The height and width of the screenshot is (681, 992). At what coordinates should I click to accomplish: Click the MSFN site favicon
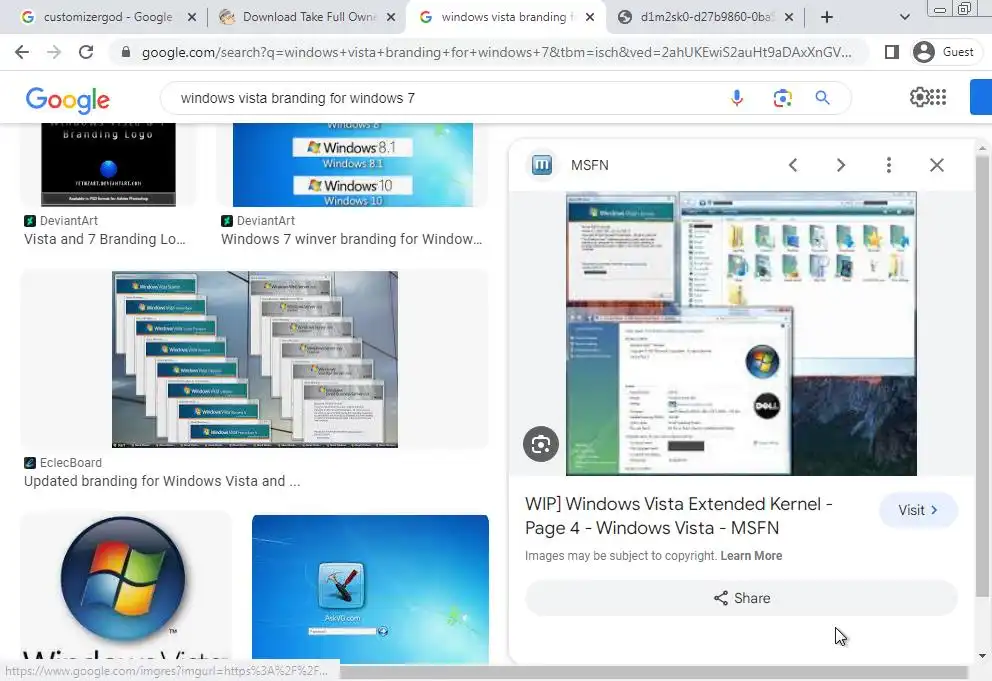click(542, 165)
